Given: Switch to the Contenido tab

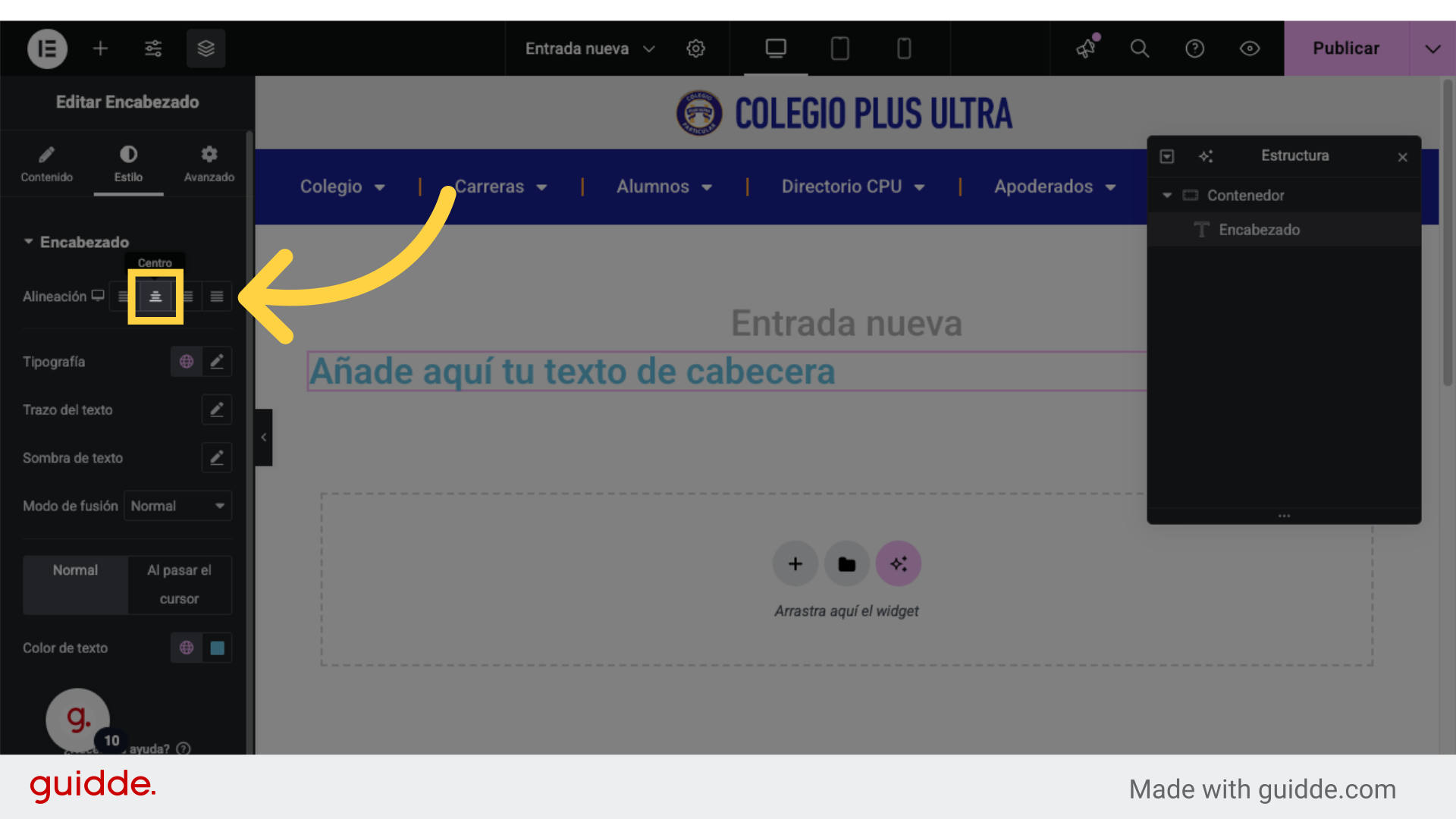Looking at the screenshot, I should 47,165.
